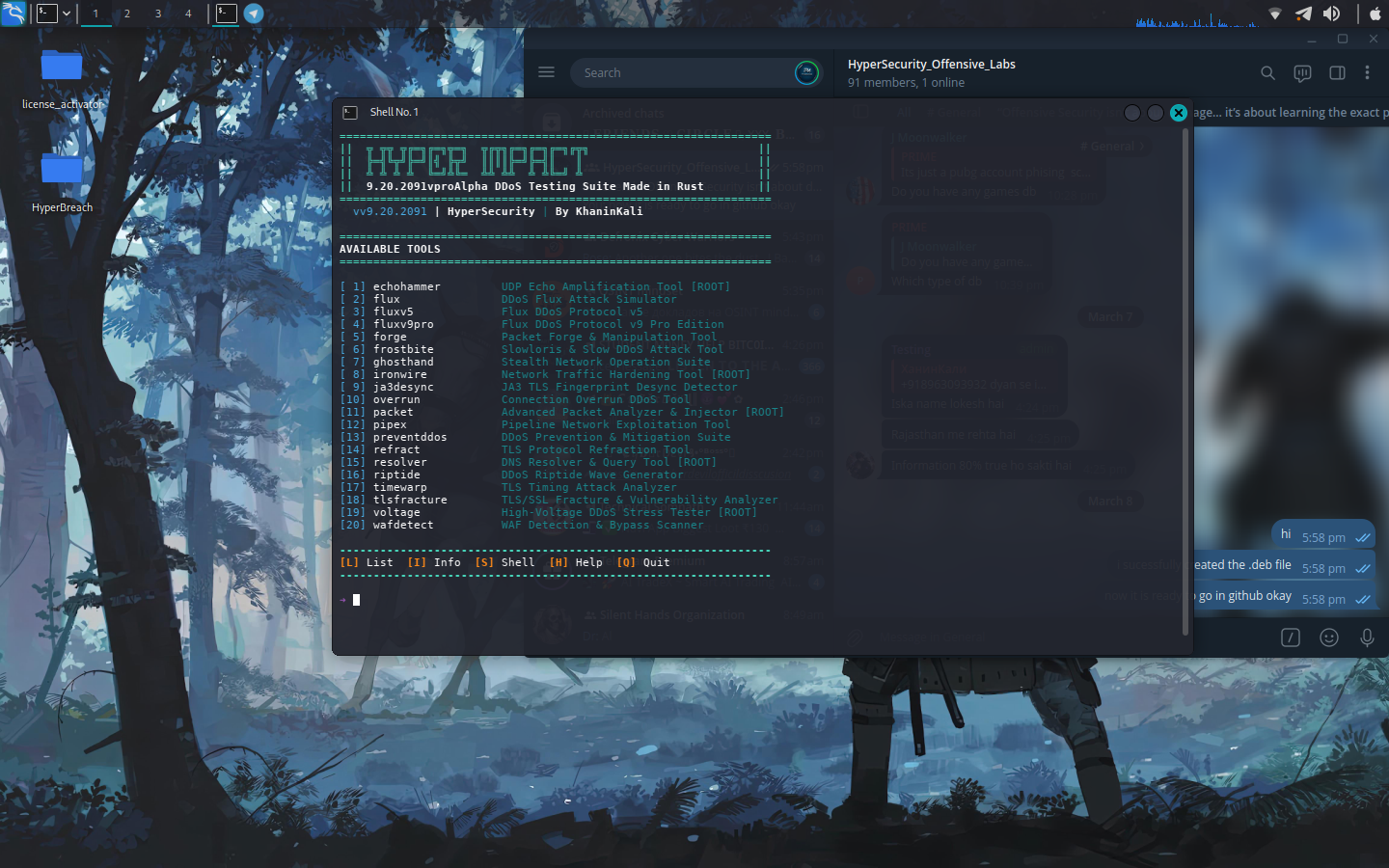Click the 'go in github okay' message

pos(1284,597)
